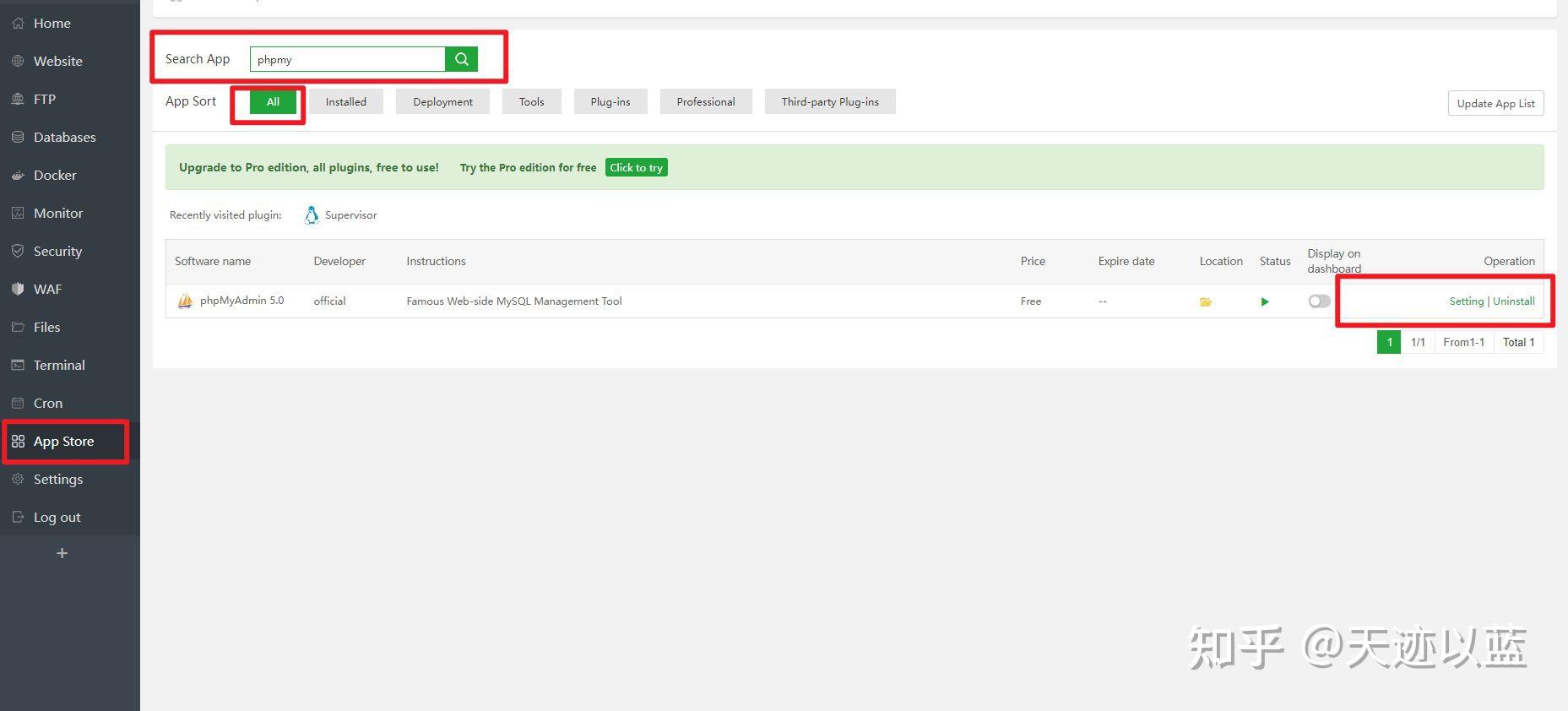Open phpMyAdmin Setting link
The width and height of the screenshot is (1568, 711).
point(1466,301)
